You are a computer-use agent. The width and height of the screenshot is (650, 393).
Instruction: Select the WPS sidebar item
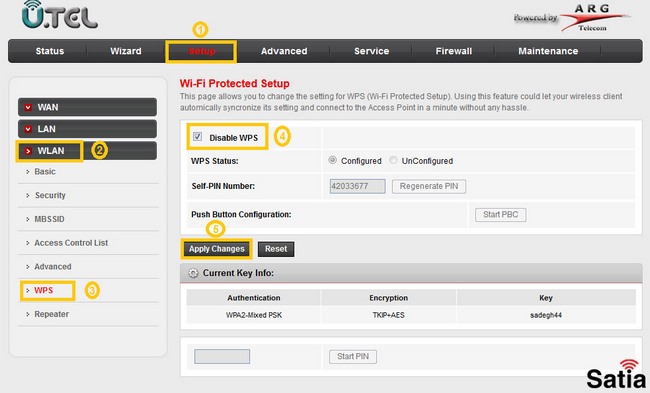point(44,290)
